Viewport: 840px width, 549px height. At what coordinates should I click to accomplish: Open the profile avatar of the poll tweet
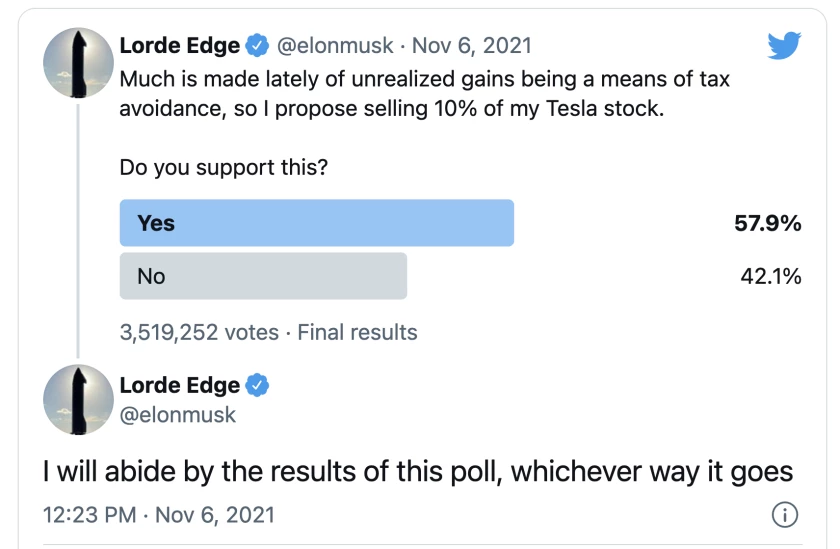pyautogui.click(x=77, y=63)
